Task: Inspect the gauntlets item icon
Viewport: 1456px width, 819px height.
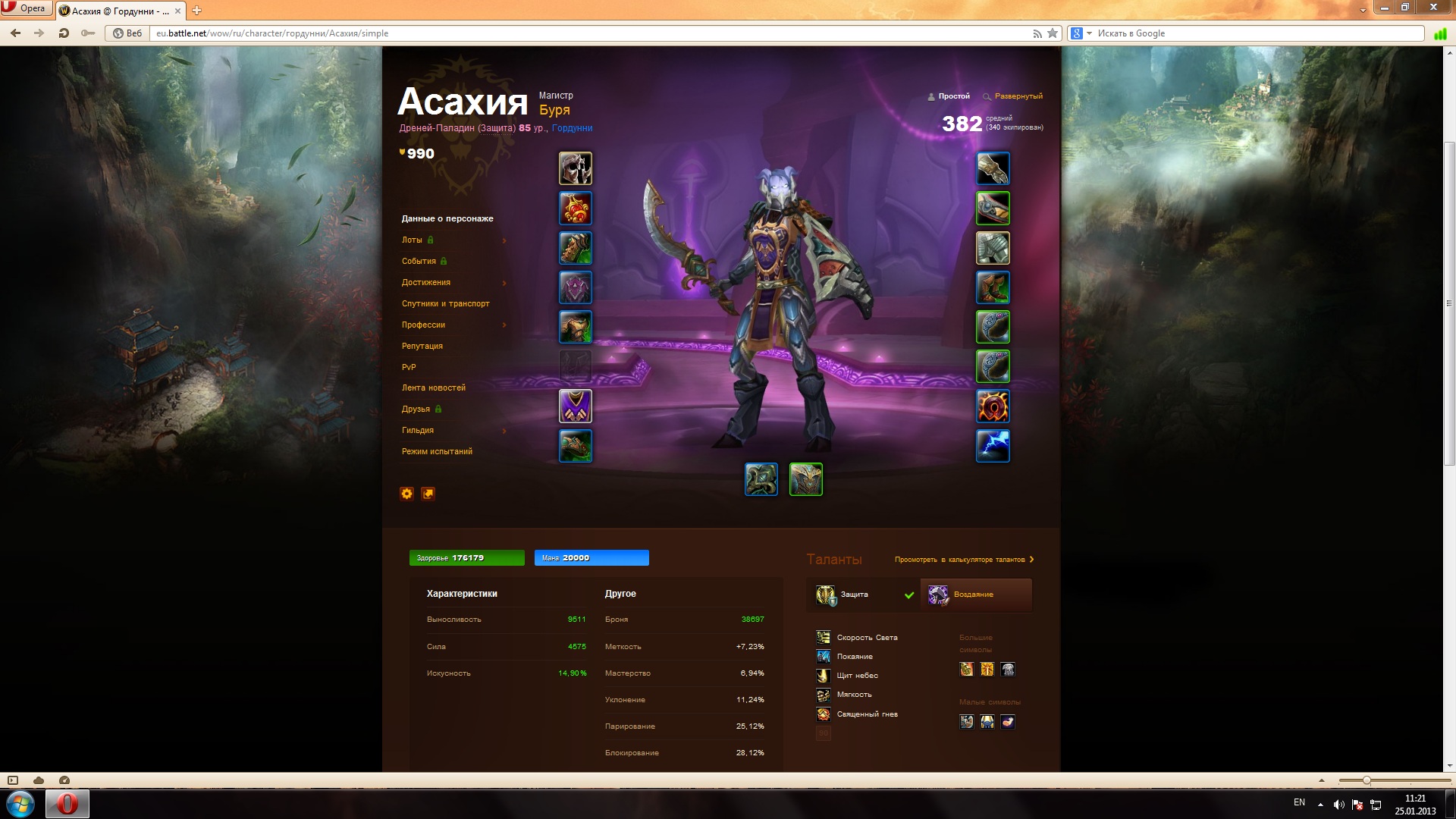Action: tap(993, 168)
